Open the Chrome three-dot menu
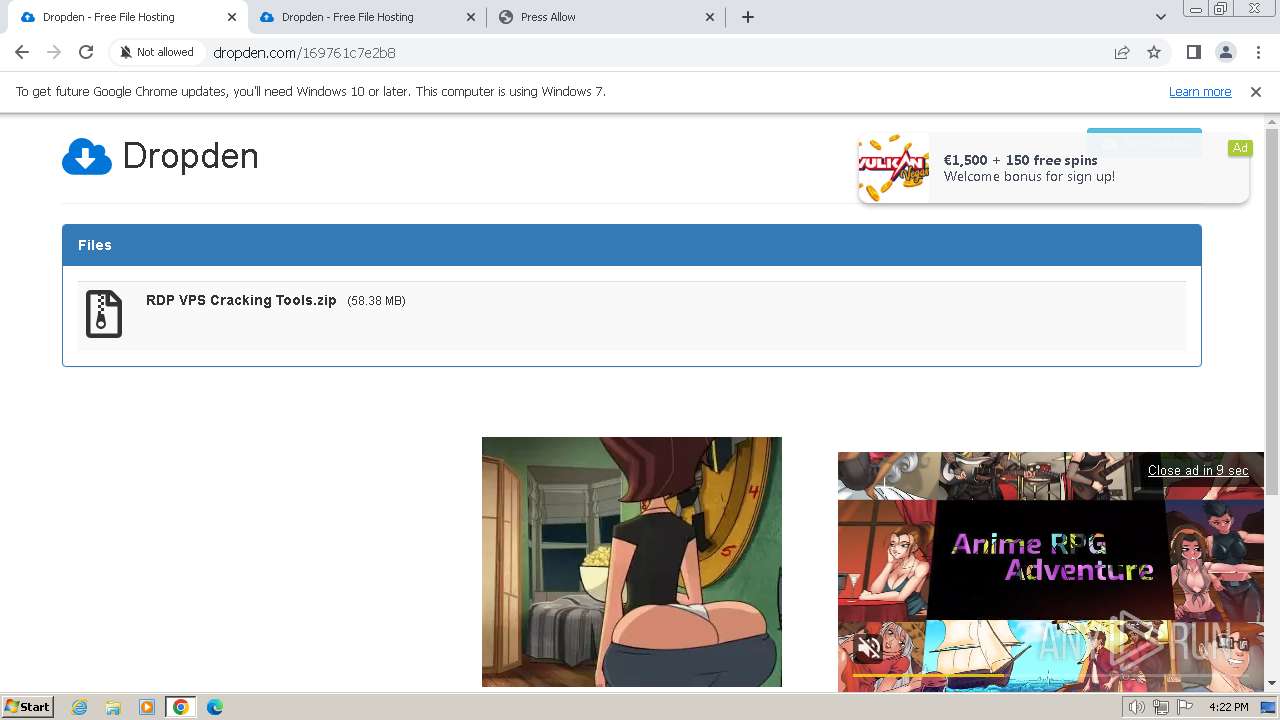 (1258, 52)
